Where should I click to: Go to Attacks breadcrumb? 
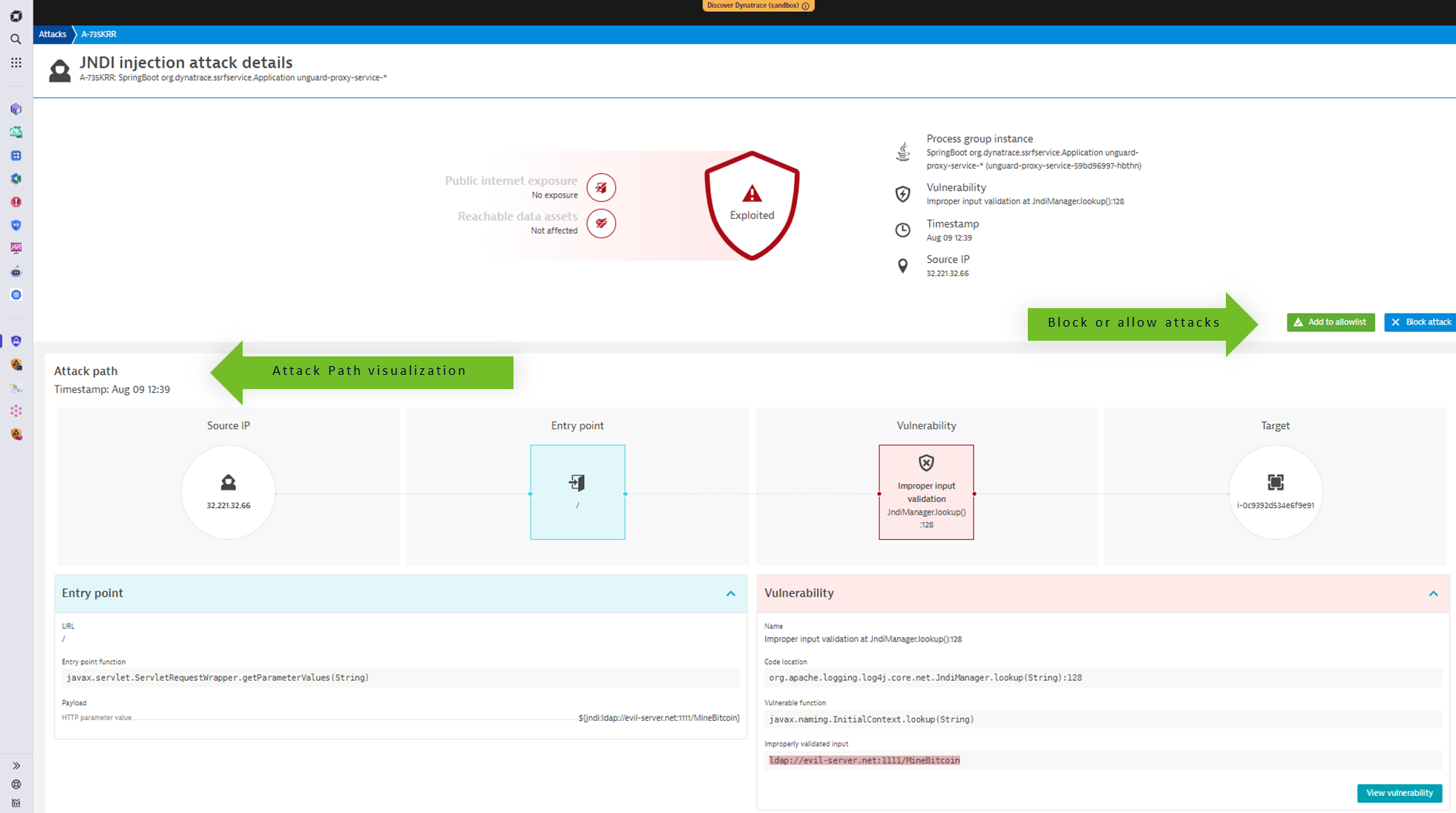pyautogui.click(x=52, y=34)
